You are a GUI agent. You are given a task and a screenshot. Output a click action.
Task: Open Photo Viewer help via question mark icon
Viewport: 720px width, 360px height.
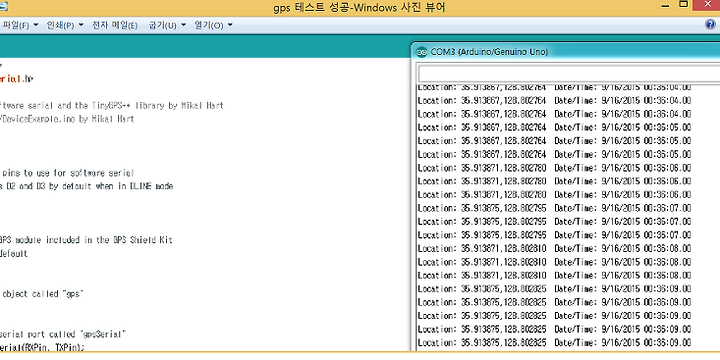[x=710, y=25]
